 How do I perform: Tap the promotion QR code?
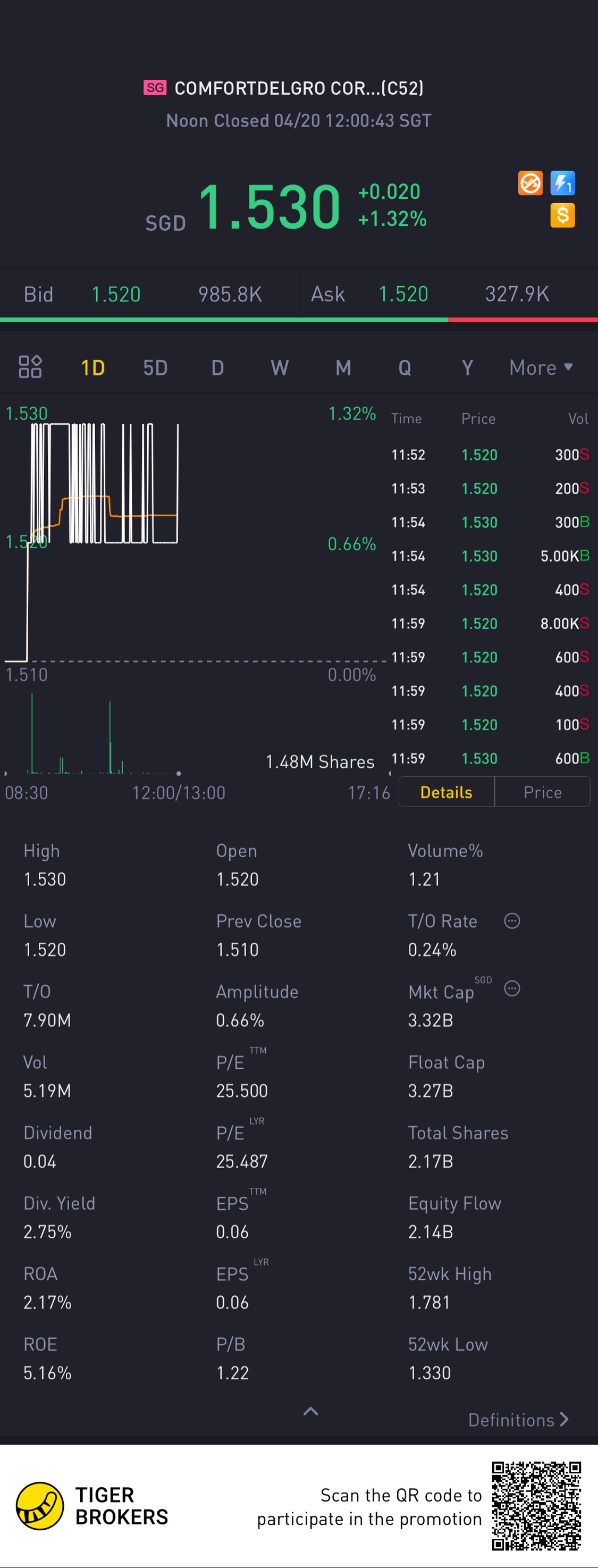click(x=536, y=1506)
